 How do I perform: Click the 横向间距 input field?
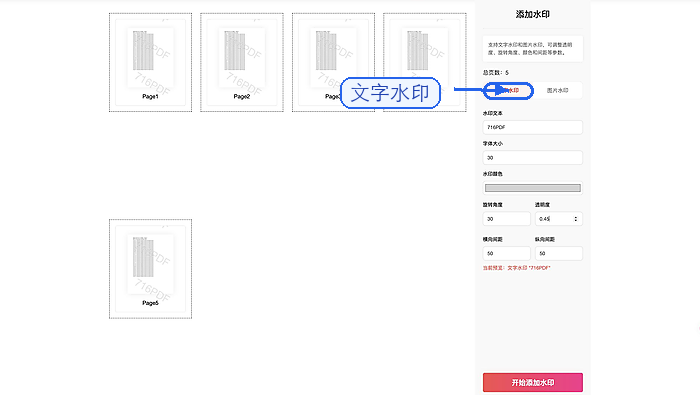[507, 254]
